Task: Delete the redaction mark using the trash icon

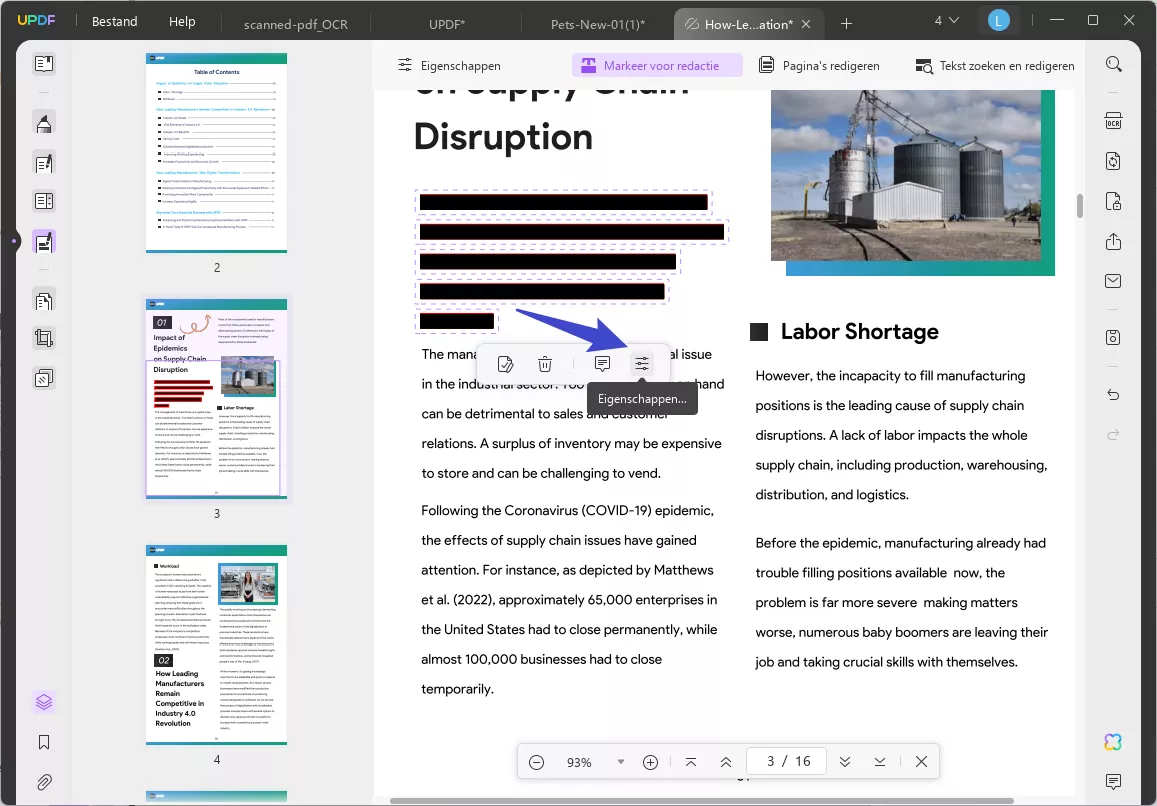Action: pyautogui.click(x=545, y=364)
